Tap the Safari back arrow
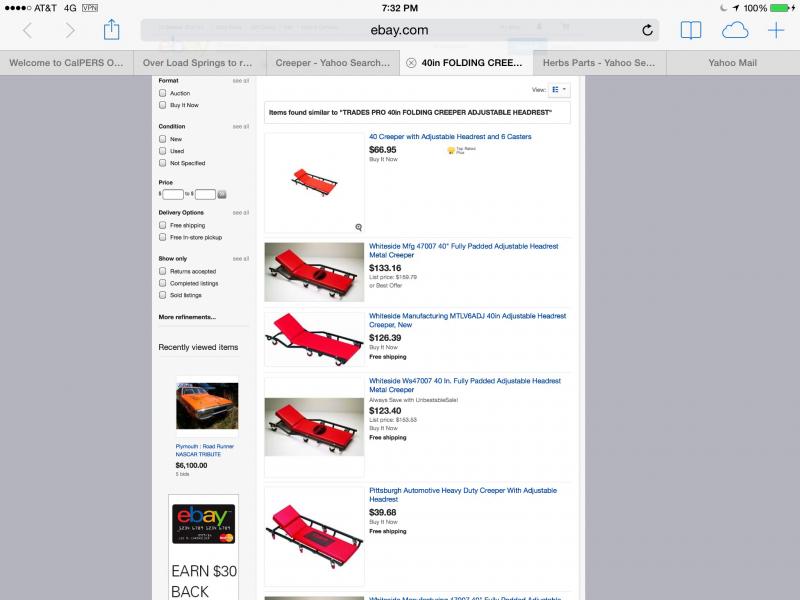Viewport: 800px width, 600px height. tap(28, 31)
